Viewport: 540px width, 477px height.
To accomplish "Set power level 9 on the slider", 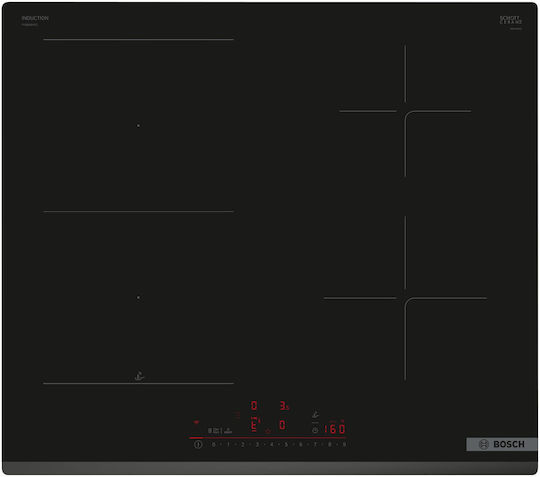I will [344, 444].
